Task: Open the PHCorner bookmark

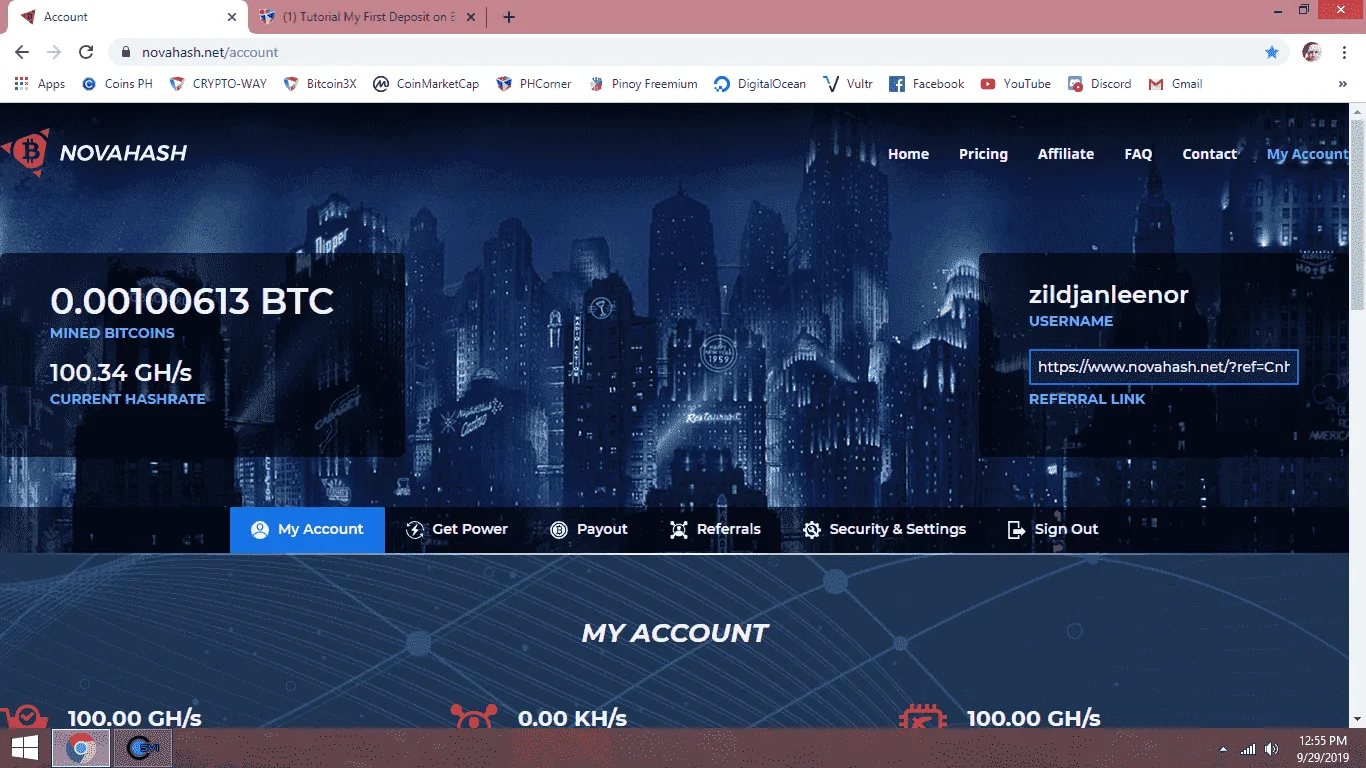Action: pos(534,84)
